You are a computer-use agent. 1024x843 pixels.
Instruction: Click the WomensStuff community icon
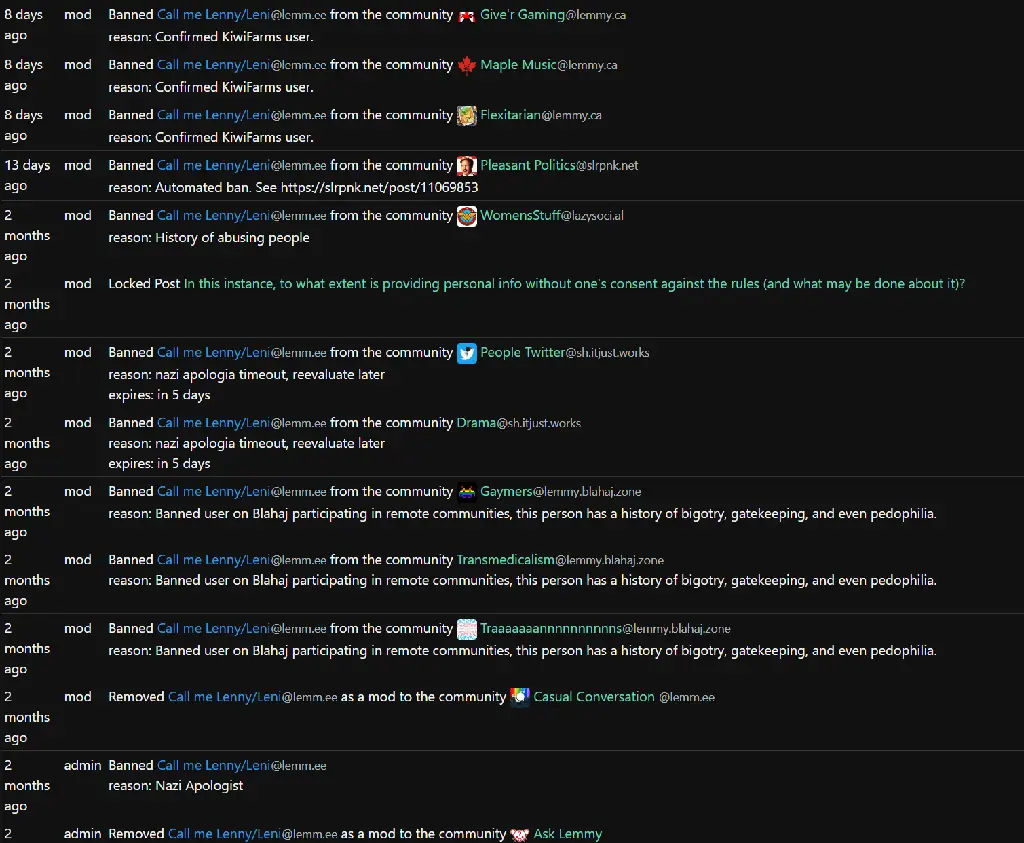466,216
